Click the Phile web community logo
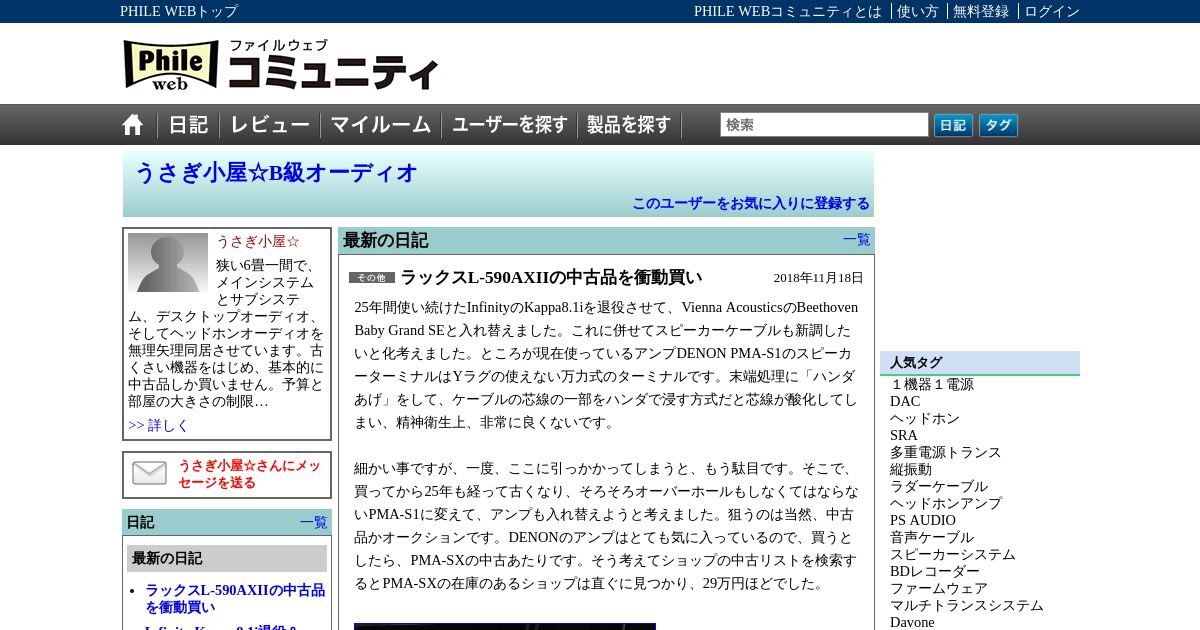This screenshot has width=1200, height=630. coord(281,65)
